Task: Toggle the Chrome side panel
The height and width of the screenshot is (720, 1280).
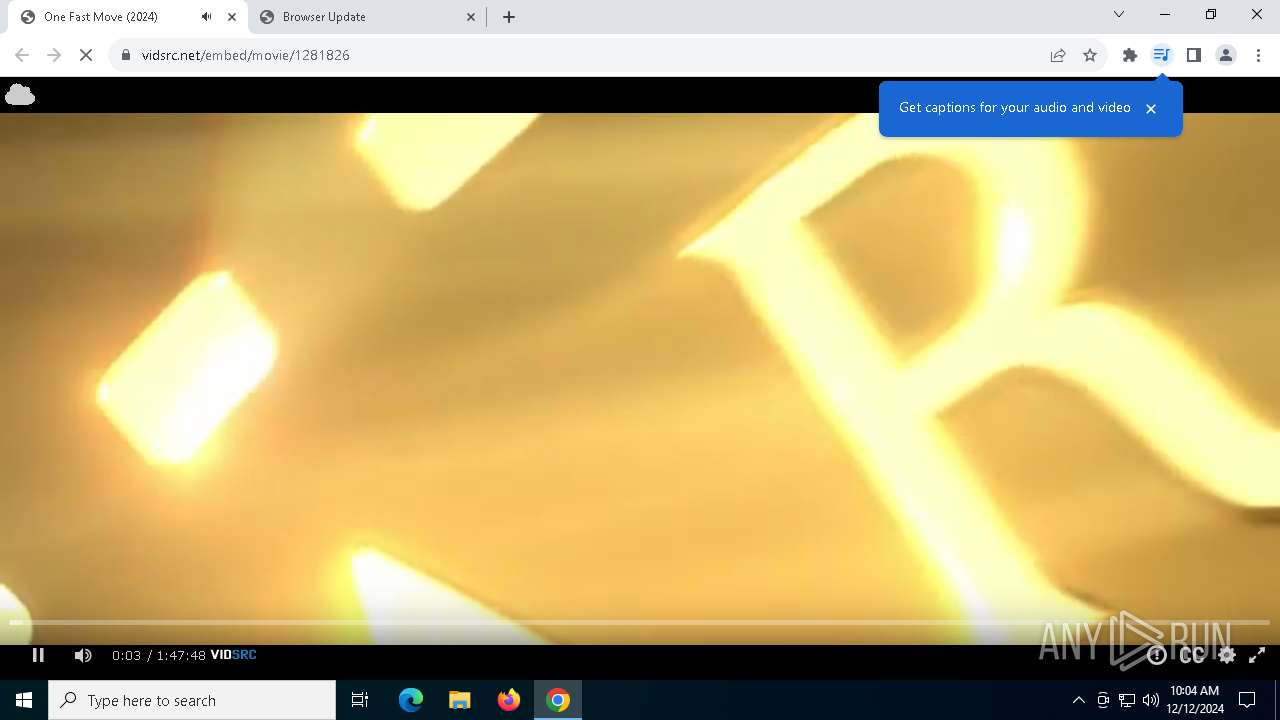Action: [1194, 55]
